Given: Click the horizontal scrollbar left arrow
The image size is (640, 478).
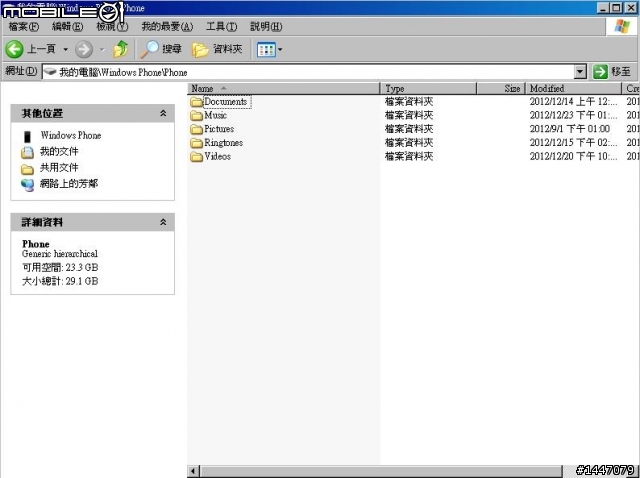Looking at the screenshot, I should (x=193, y=471).
